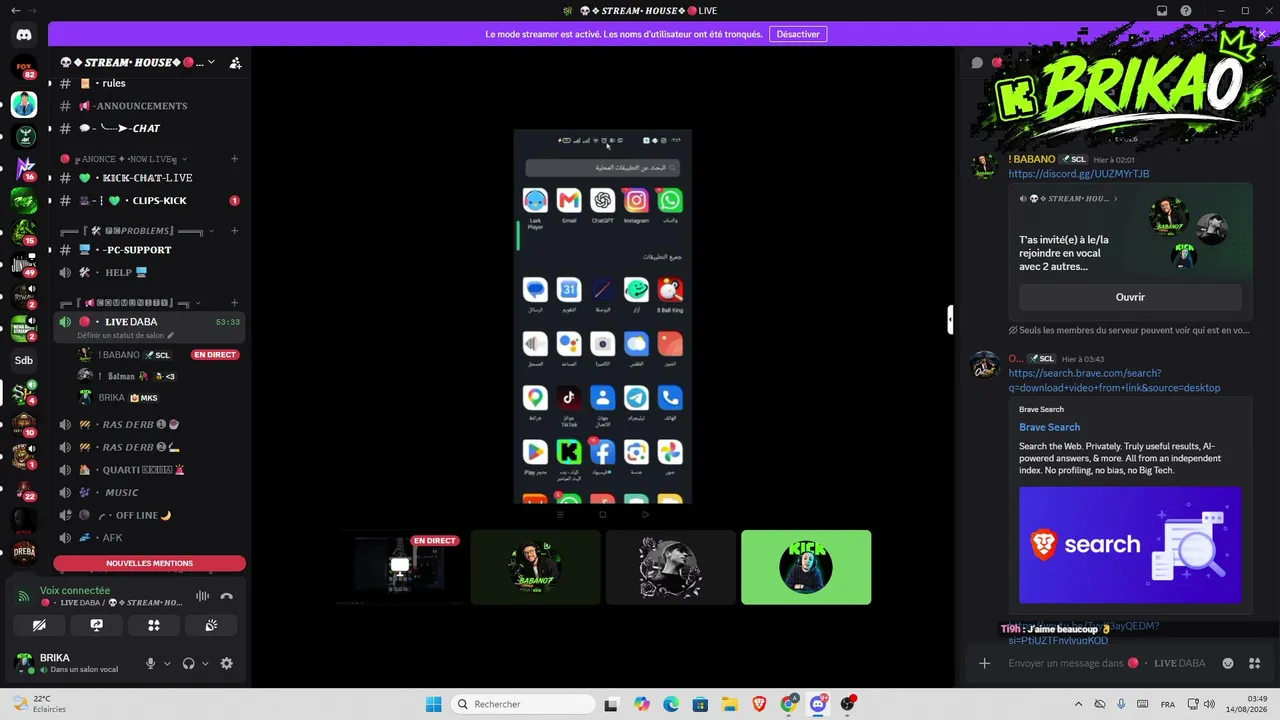Select Balman in voice member list
Screen dimensions: 1280x720
click(x=160, y=376)
